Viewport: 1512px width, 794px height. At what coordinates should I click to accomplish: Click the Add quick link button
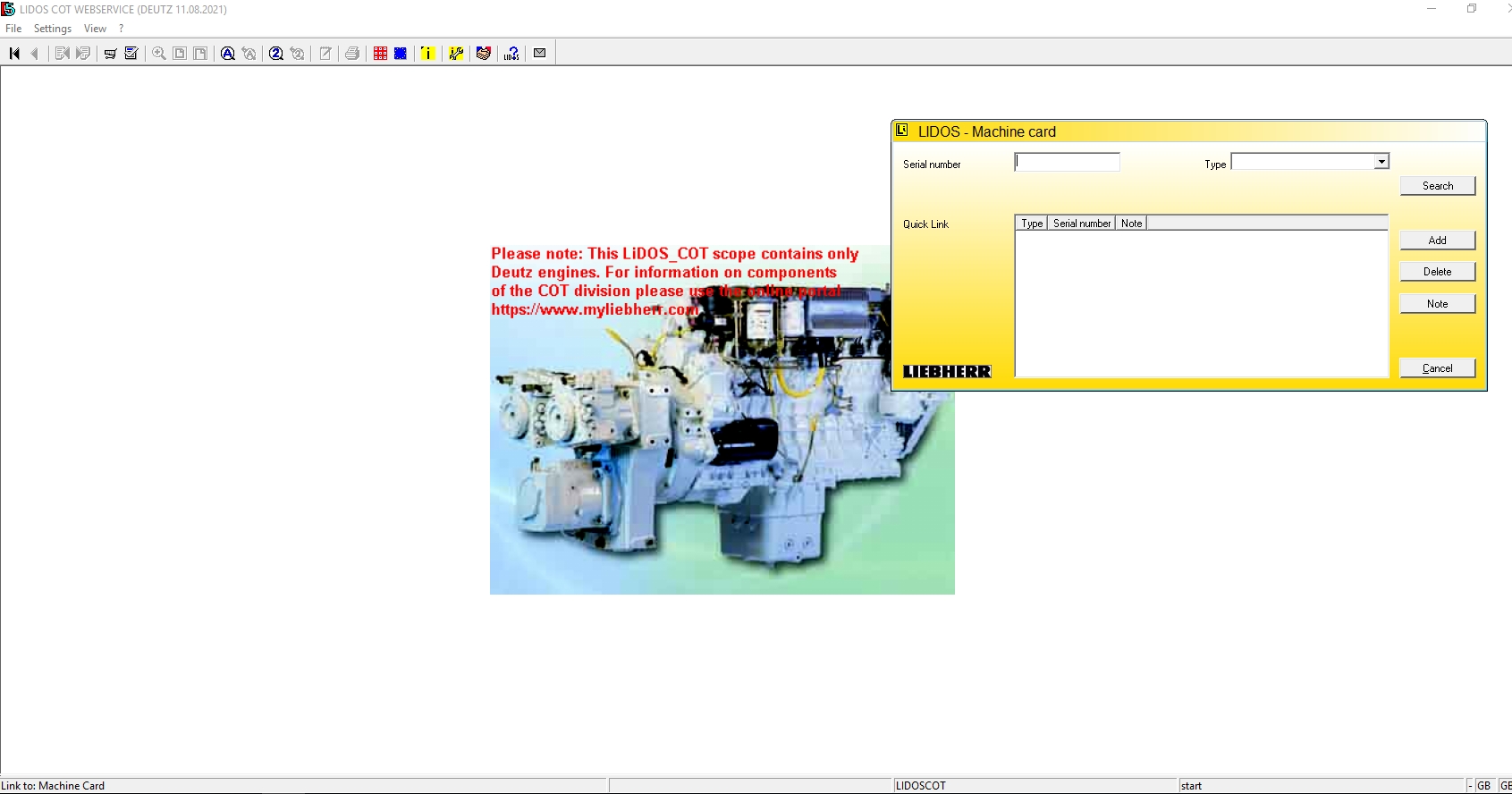pyautogui.click(x=1438, y=241)
